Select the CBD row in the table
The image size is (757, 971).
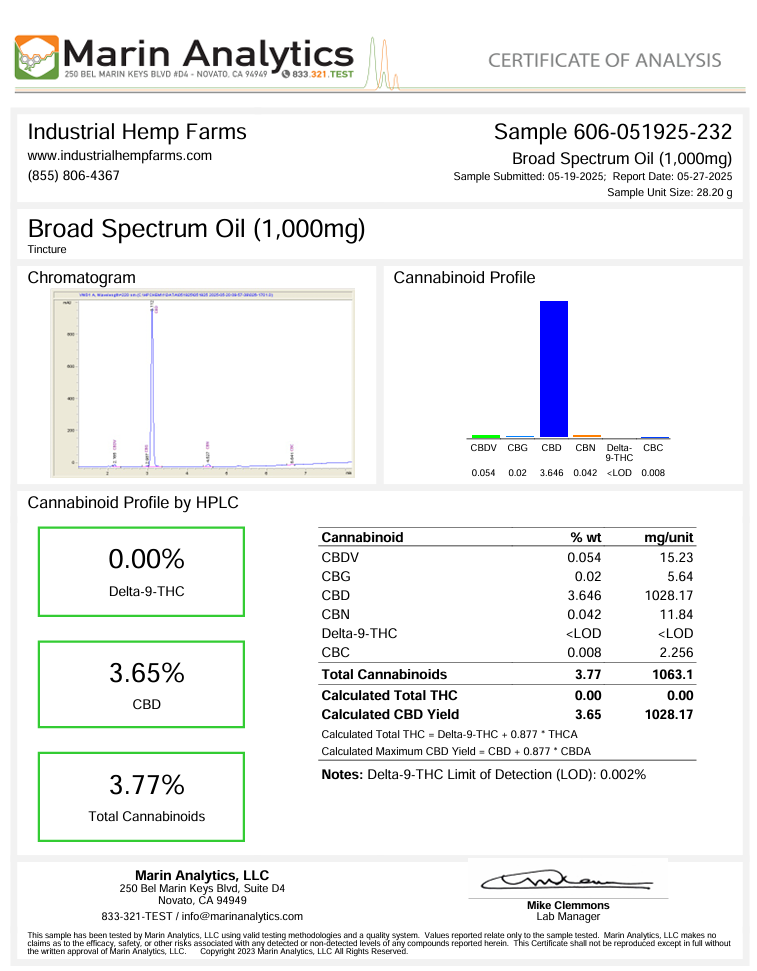coord(507,596)
